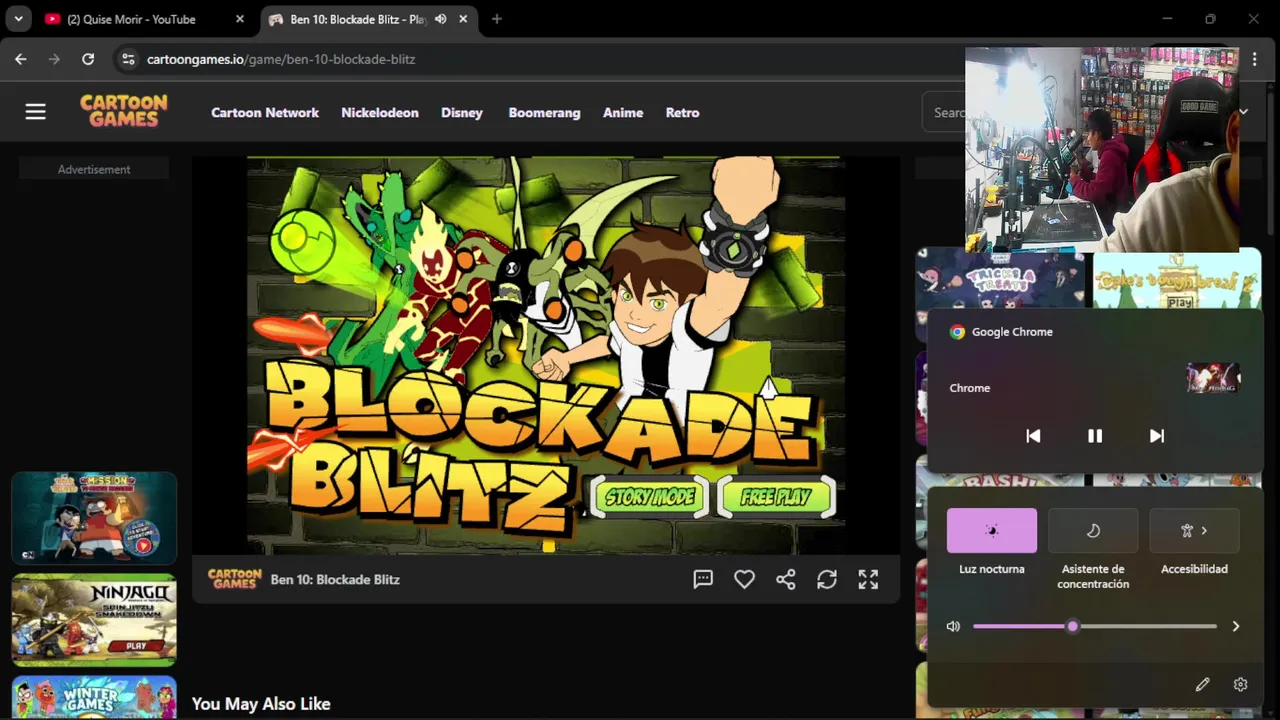1280x720 pixels.
Task: Toggle Asistente de concentración
Action: tap(1093, 530)
